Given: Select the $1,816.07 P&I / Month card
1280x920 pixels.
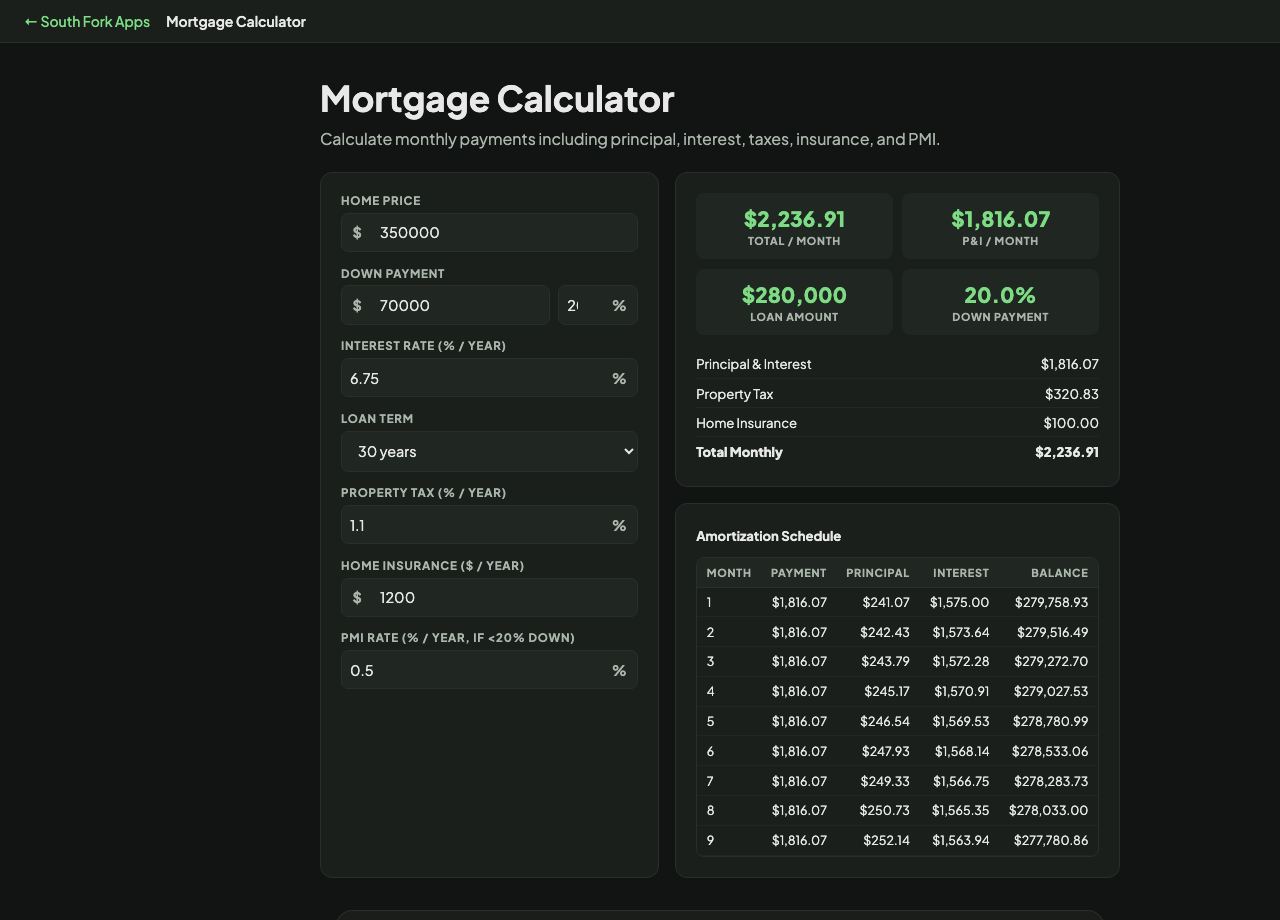Looking at the screenshot, I should coord(1000,226).
